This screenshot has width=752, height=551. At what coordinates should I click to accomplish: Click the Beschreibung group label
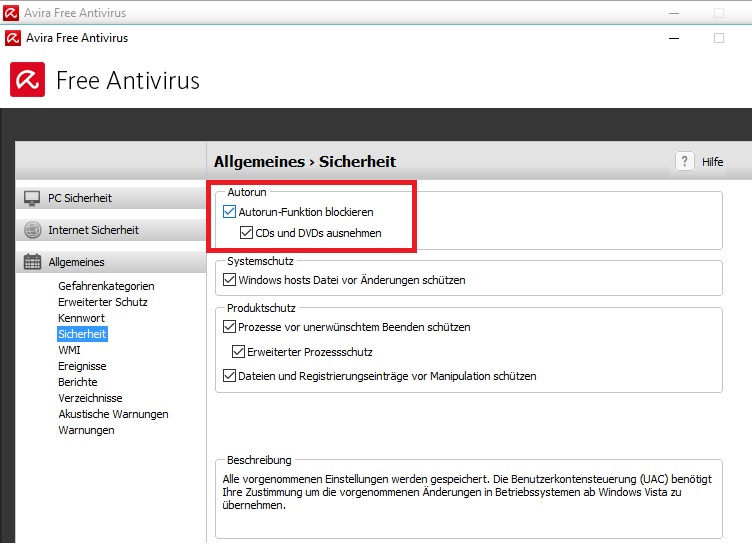coord(259,460)
